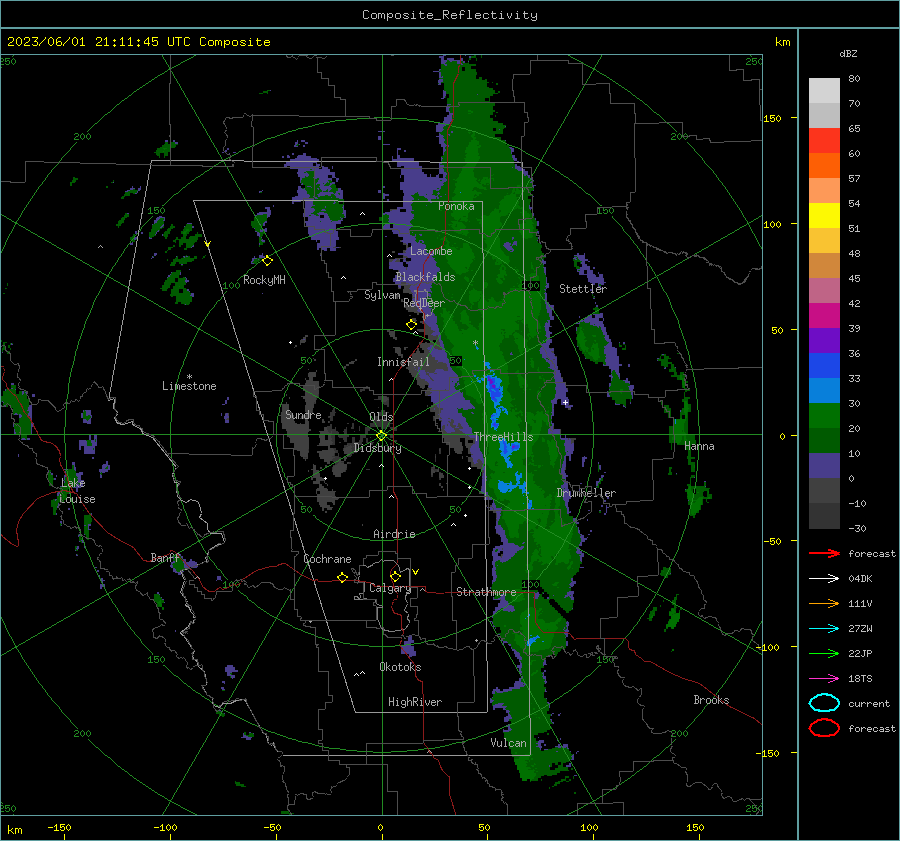Click the magenta 18TS arrow icon
The image size is (900, 841).
click(x=824, y=679)
